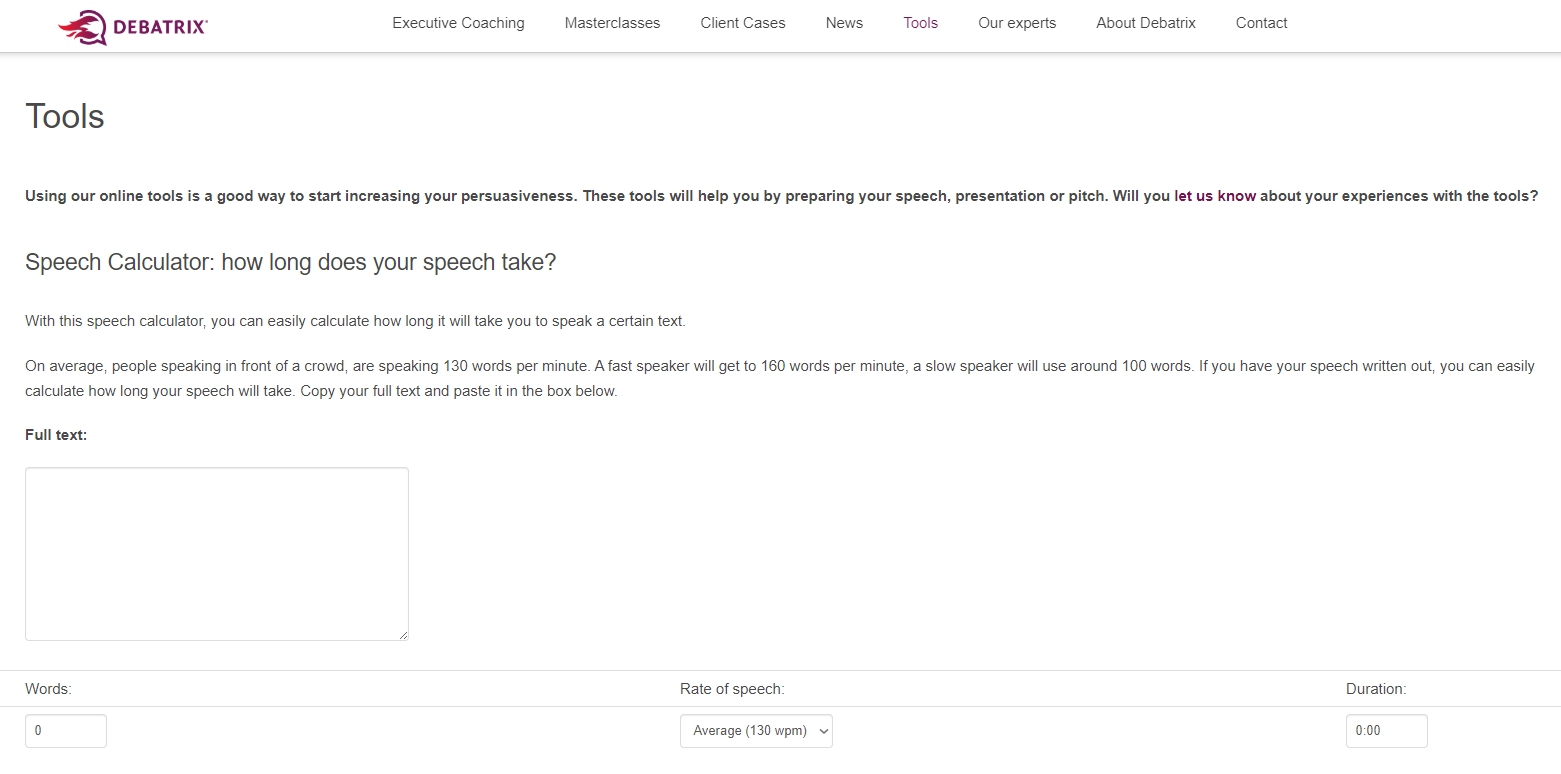
Task: Click the Debatrix logo in the header
Action: 133,26
